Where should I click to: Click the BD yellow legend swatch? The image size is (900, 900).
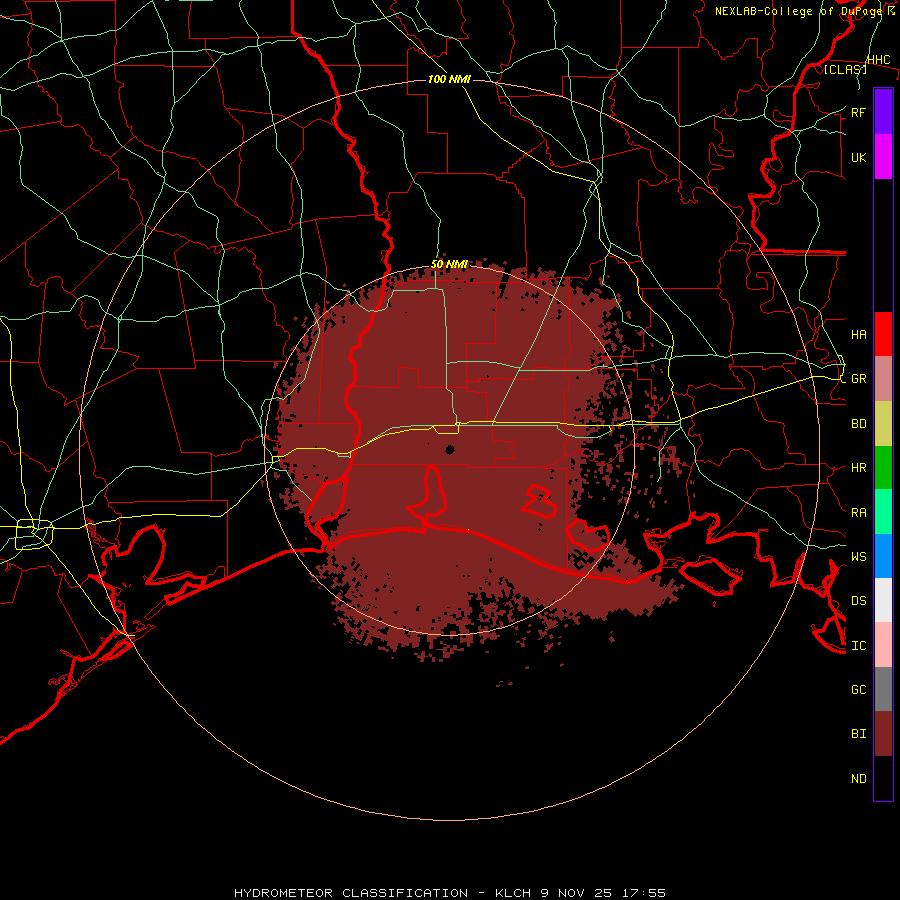click(883, 424)
